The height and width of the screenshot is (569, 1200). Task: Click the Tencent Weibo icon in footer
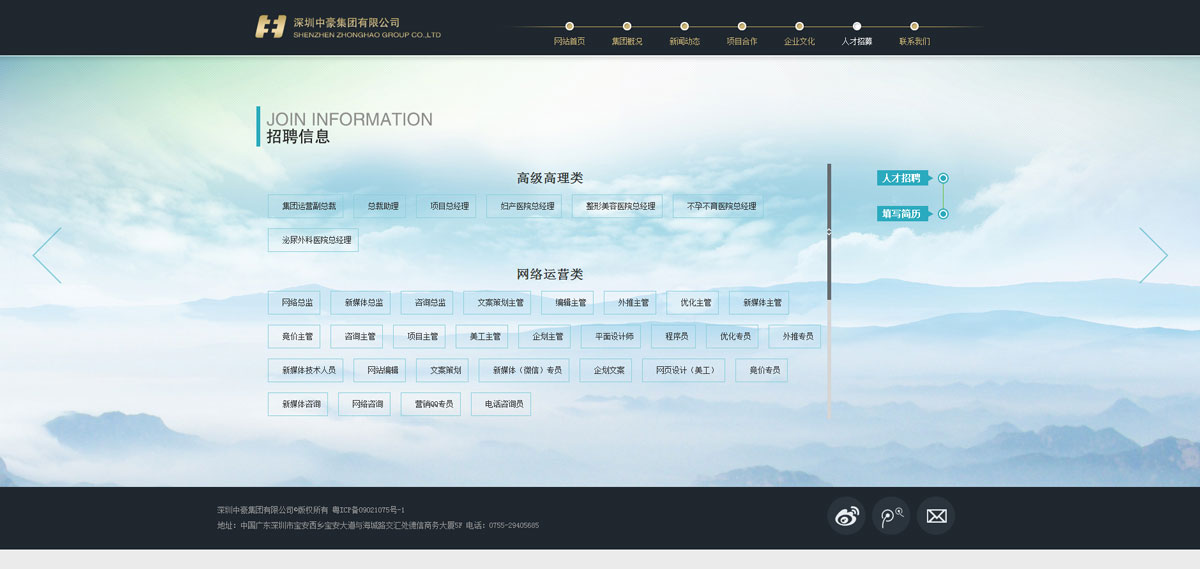[891, 516]
